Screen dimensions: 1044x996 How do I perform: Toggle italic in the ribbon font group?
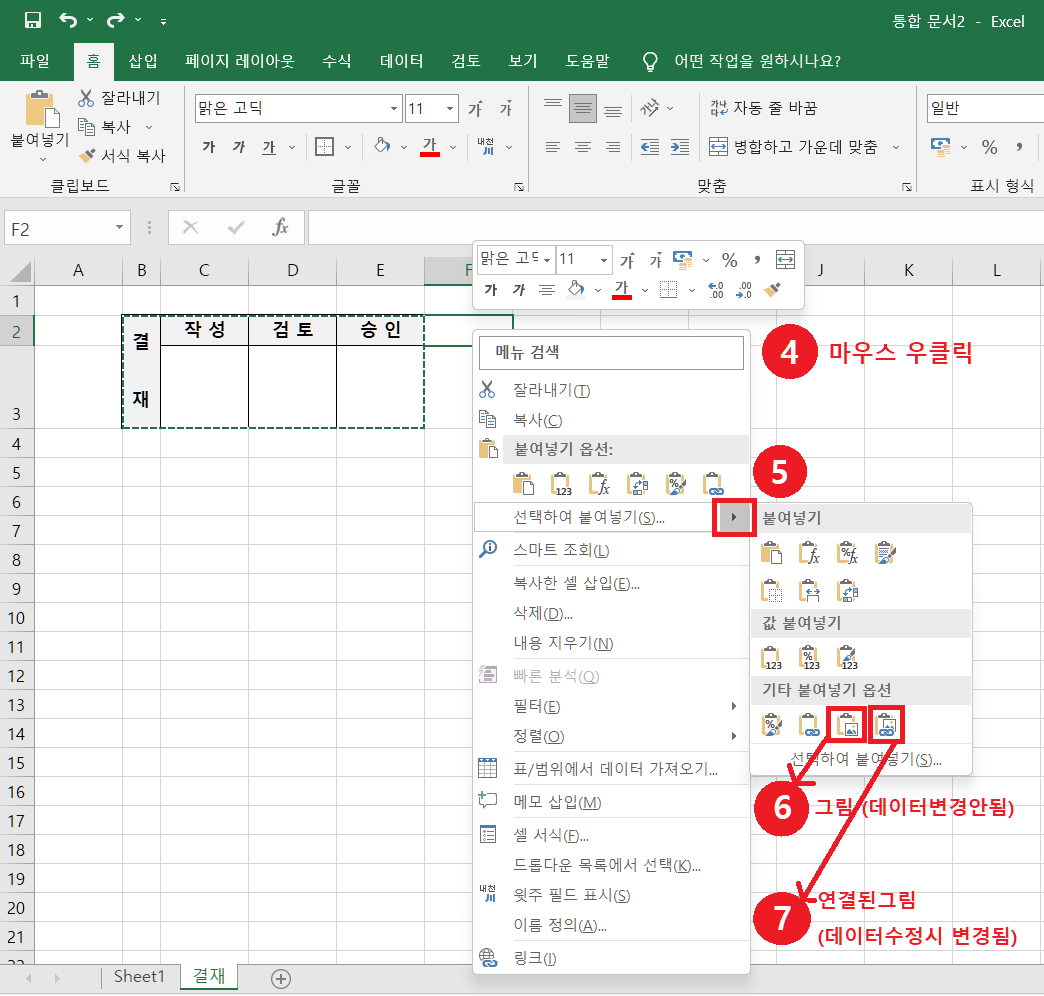tap(238, 146)
